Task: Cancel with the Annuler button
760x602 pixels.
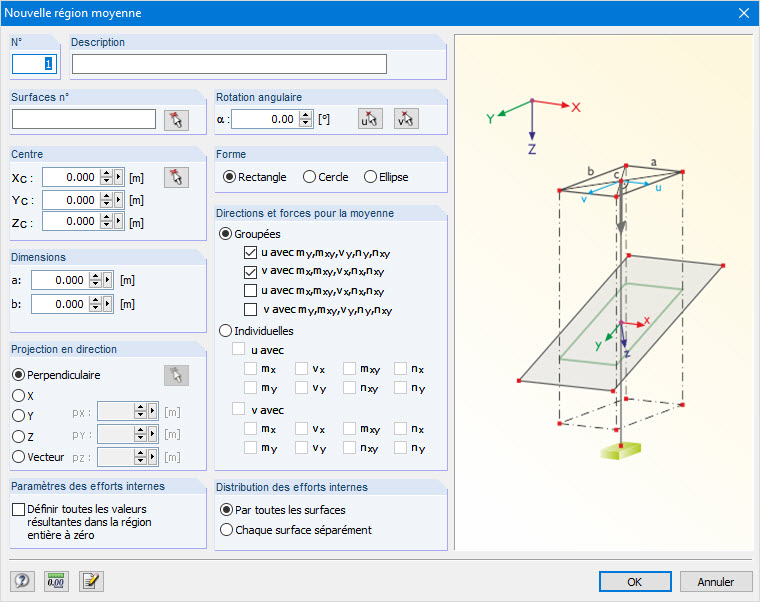Action: [716, 581]
